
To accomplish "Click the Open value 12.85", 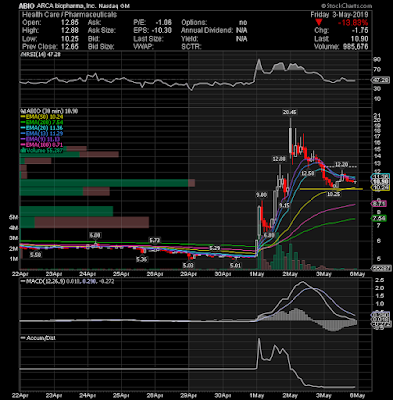I will pos(70,23).
